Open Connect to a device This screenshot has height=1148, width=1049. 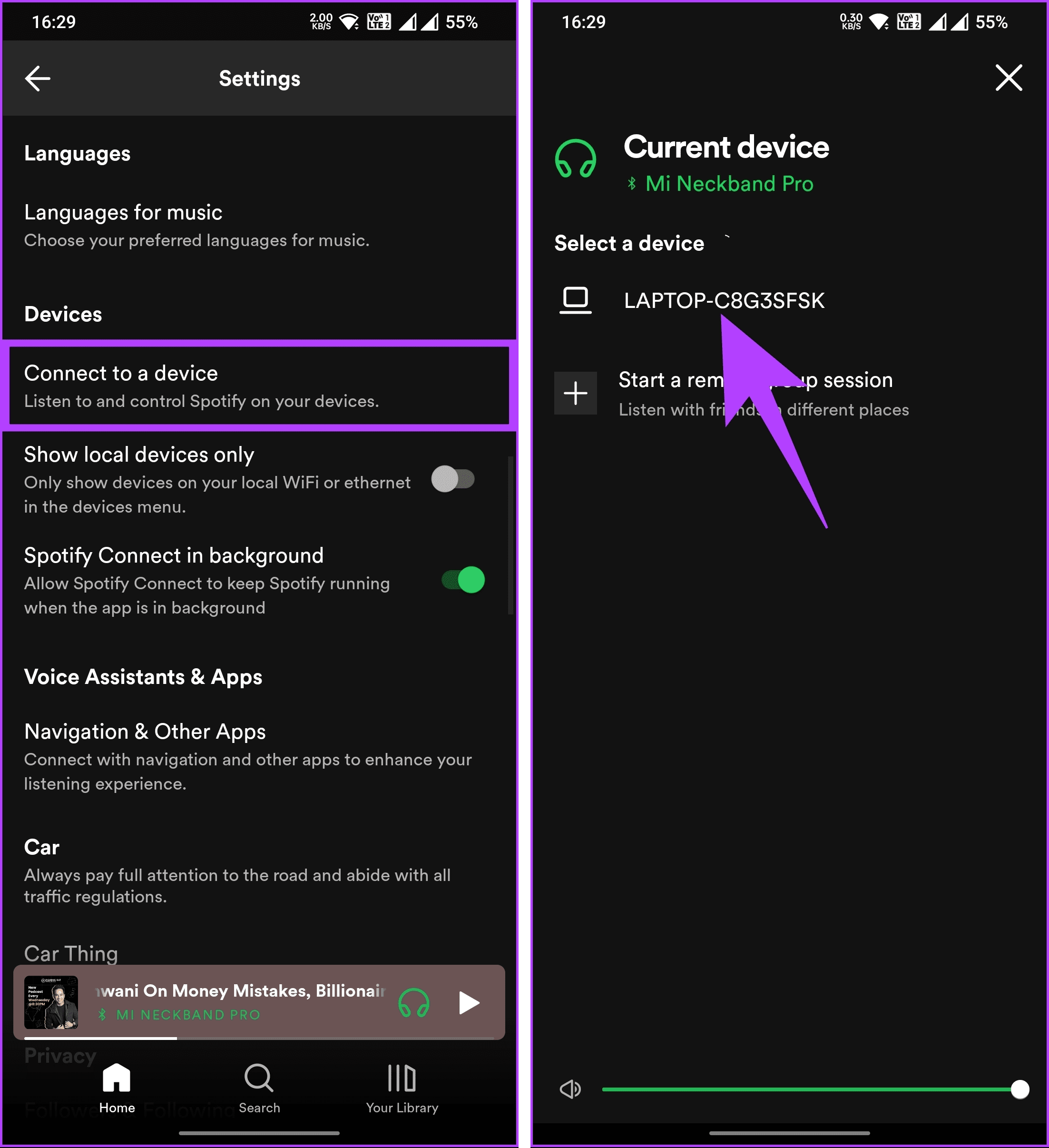[260, 386]
